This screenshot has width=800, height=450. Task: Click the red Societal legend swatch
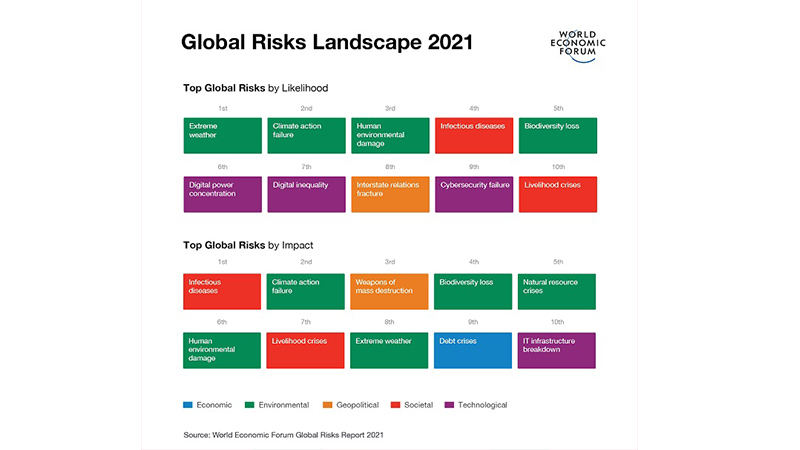[395, 405]
